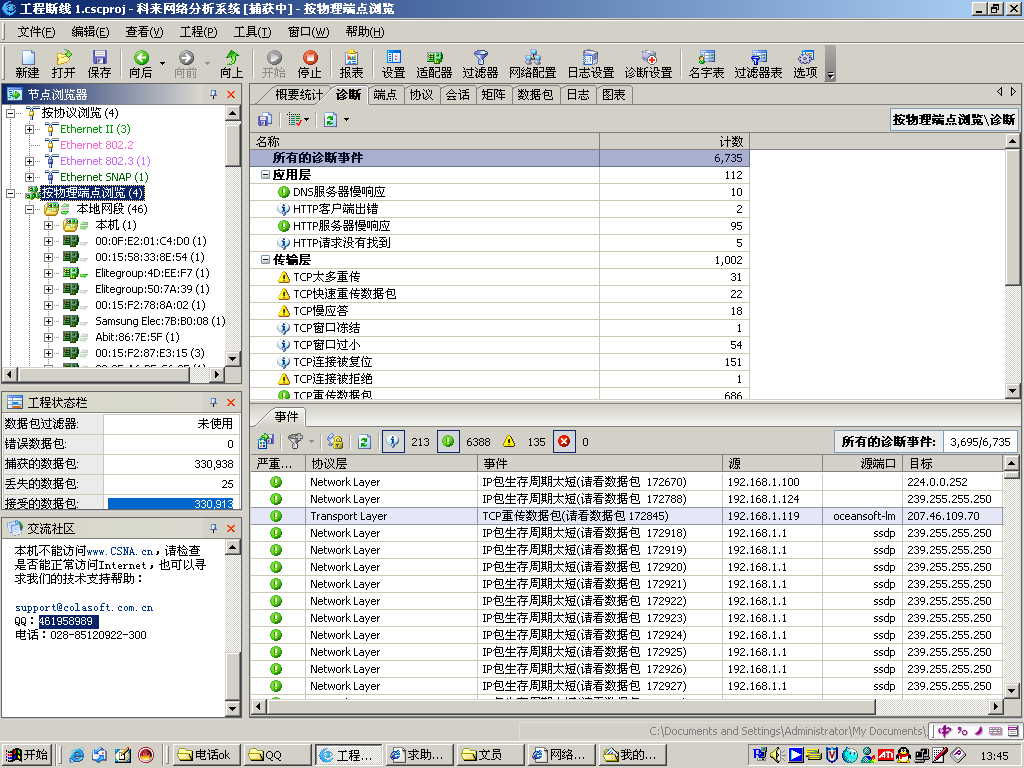Click the 报表 (Report) toolbar icon
The width and height of the screenshot is (1024, 768).
point(351,63)
